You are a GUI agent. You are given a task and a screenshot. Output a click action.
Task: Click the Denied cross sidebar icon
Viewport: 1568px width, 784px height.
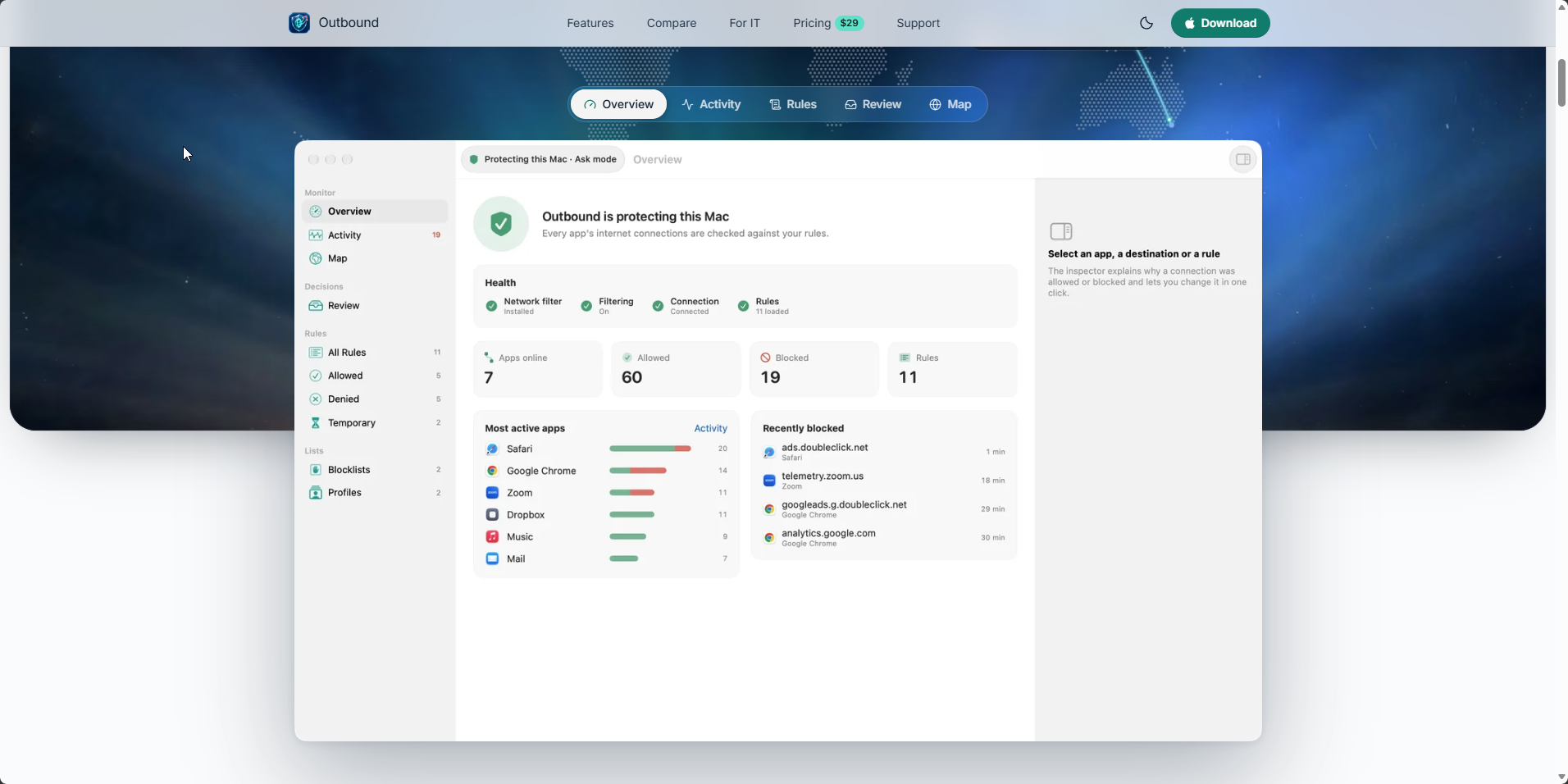click(315, 399)
